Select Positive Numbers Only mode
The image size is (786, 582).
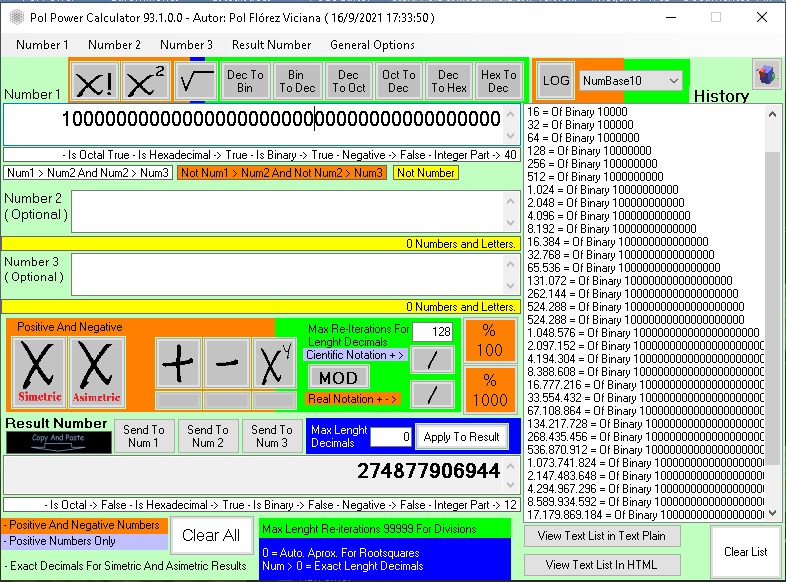tap(83, 541)
